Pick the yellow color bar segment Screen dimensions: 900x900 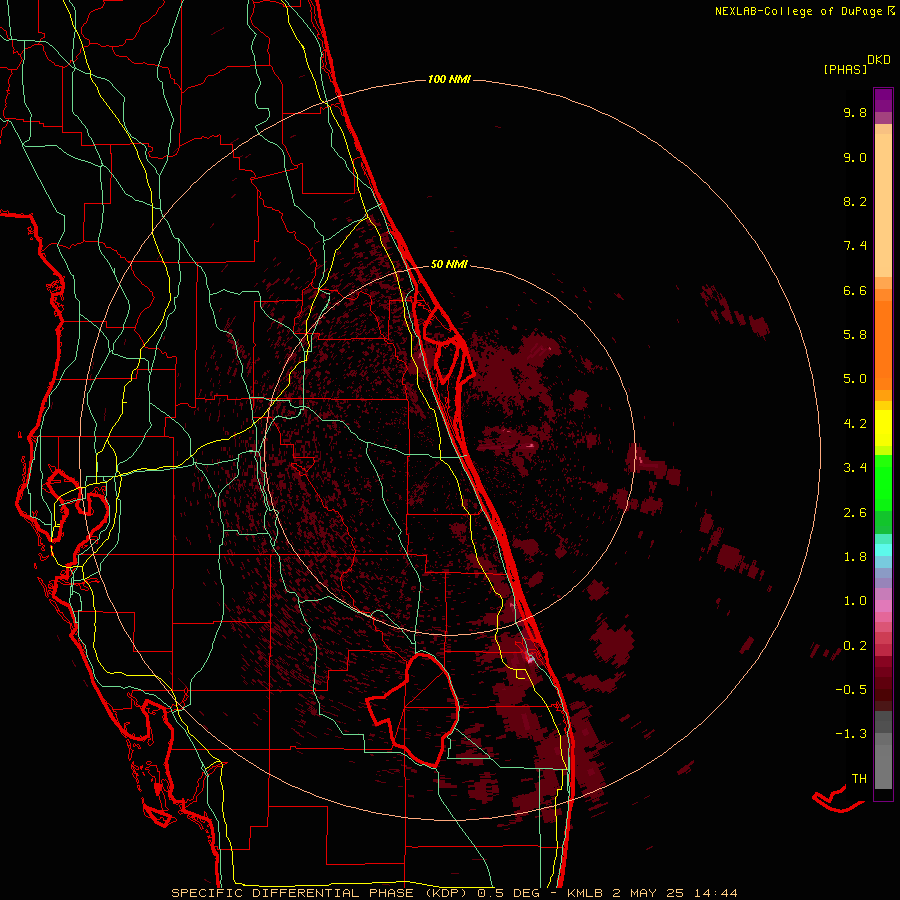coord(883,428)
